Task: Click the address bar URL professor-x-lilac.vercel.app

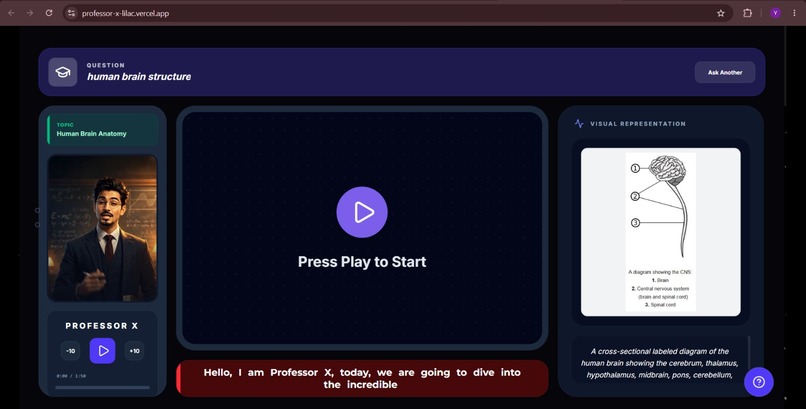Action: 125,13
